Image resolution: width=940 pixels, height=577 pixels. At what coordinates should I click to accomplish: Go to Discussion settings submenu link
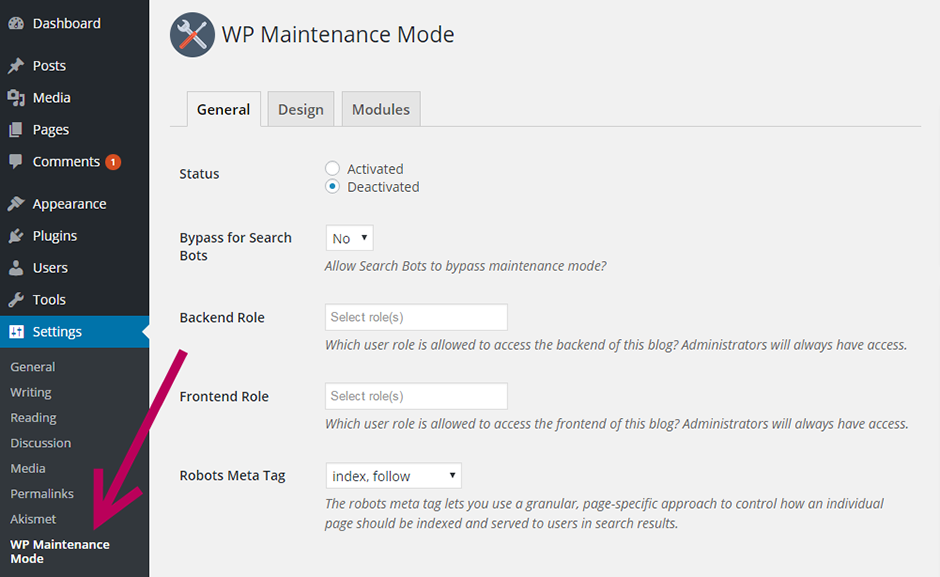point(40,443)
